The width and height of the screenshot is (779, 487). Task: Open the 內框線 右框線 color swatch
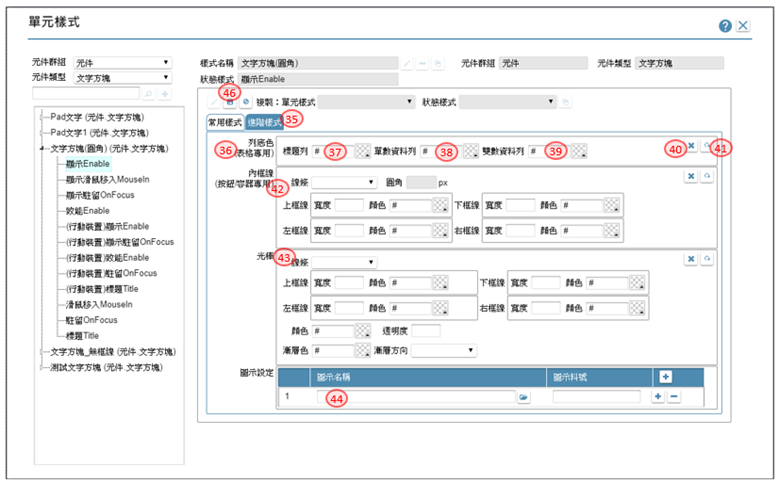click(x=612, y=231)
